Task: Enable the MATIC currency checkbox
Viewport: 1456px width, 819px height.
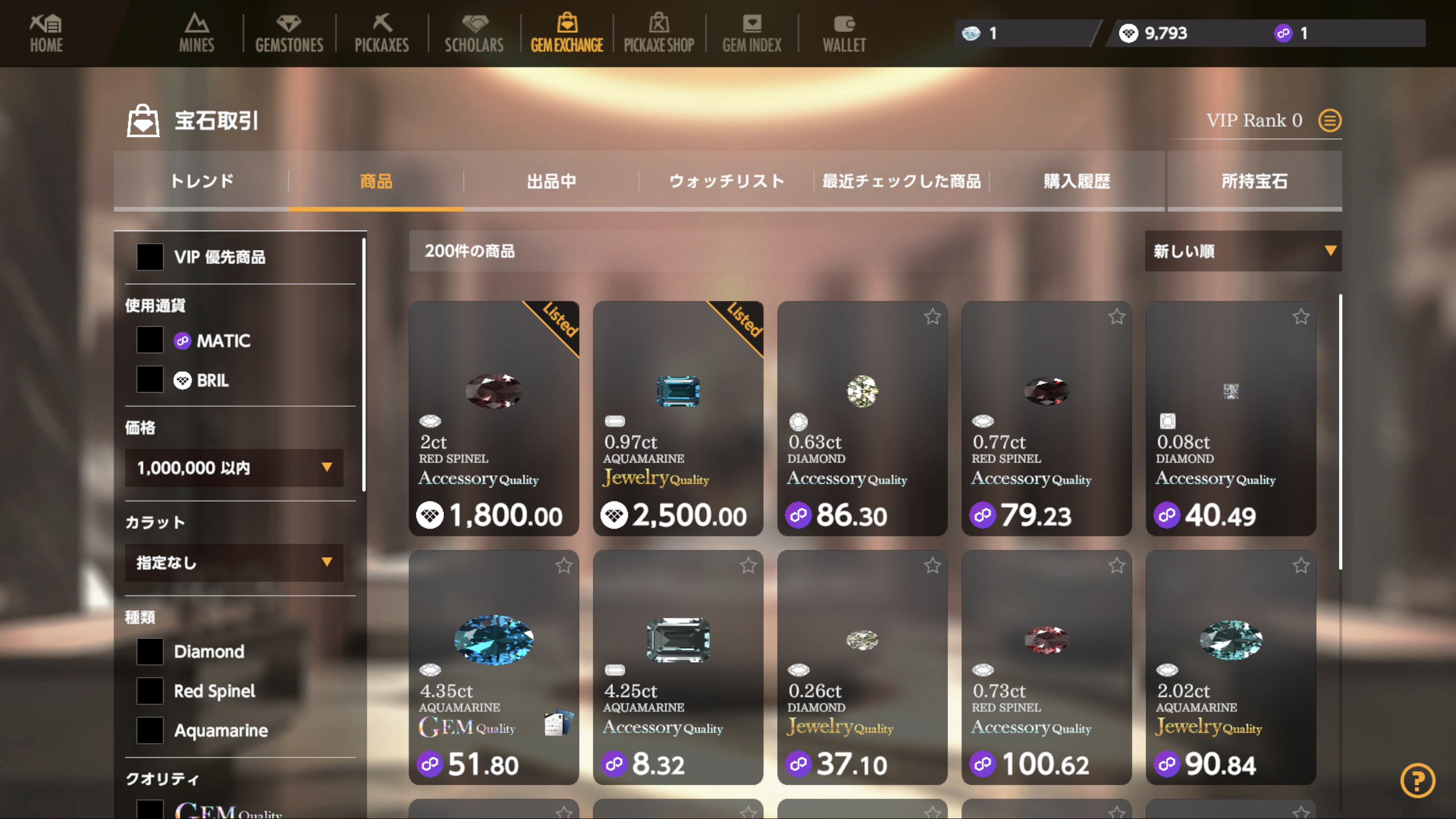Action: pyautogui.click(x=150, y=340)
